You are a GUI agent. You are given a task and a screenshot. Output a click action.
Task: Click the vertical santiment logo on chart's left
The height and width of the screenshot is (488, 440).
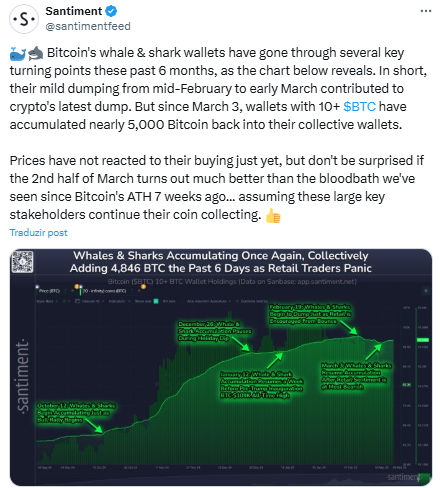tap(23, 376)
